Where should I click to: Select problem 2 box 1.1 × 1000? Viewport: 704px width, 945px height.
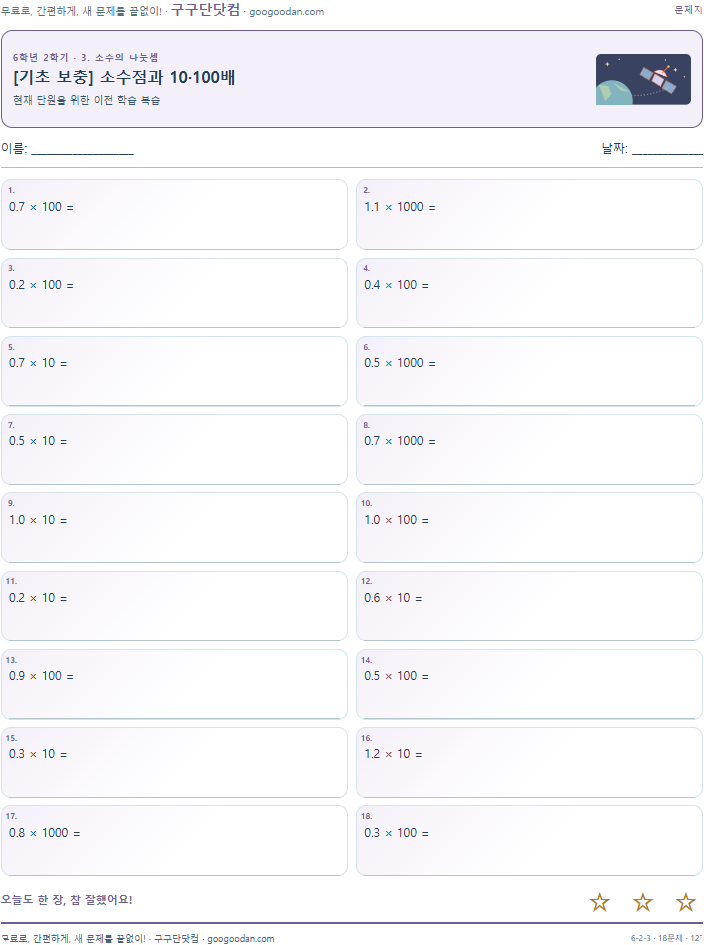[529, 215]
